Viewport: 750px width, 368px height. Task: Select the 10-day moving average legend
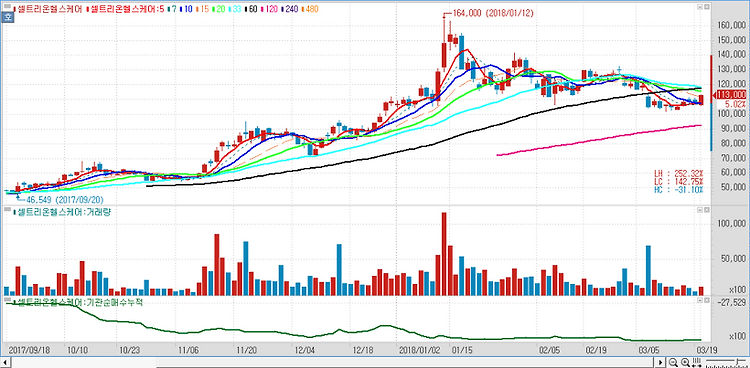(186, 9)
